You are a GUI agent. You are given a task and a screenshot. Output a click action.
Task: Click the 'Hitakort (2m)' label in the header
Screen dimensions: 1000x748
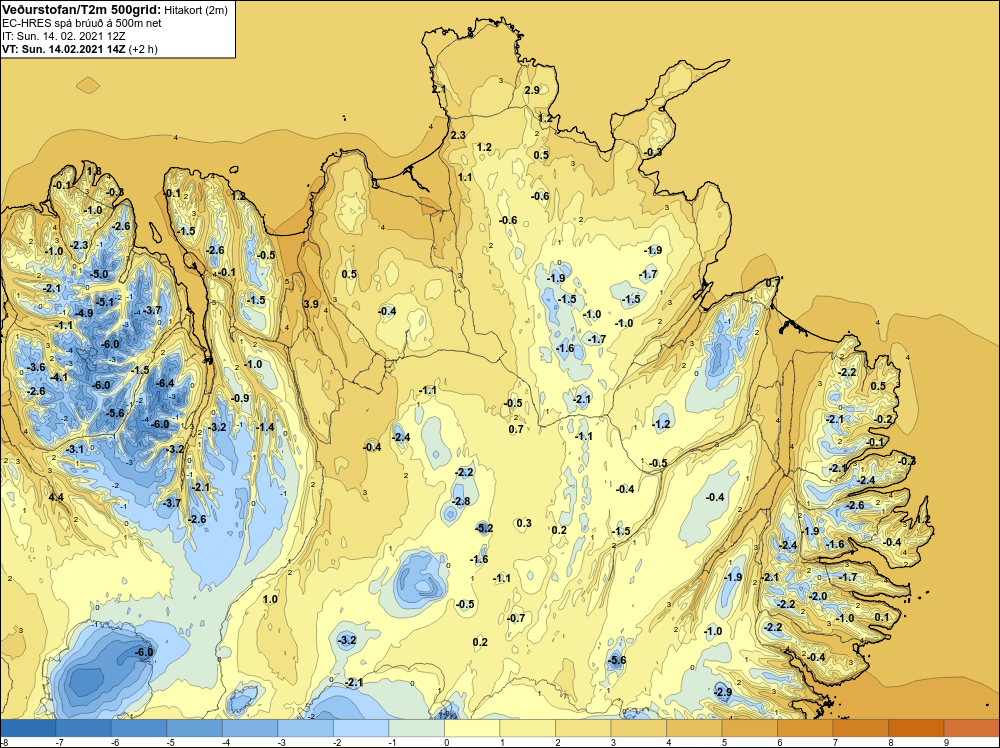(195, 10)
